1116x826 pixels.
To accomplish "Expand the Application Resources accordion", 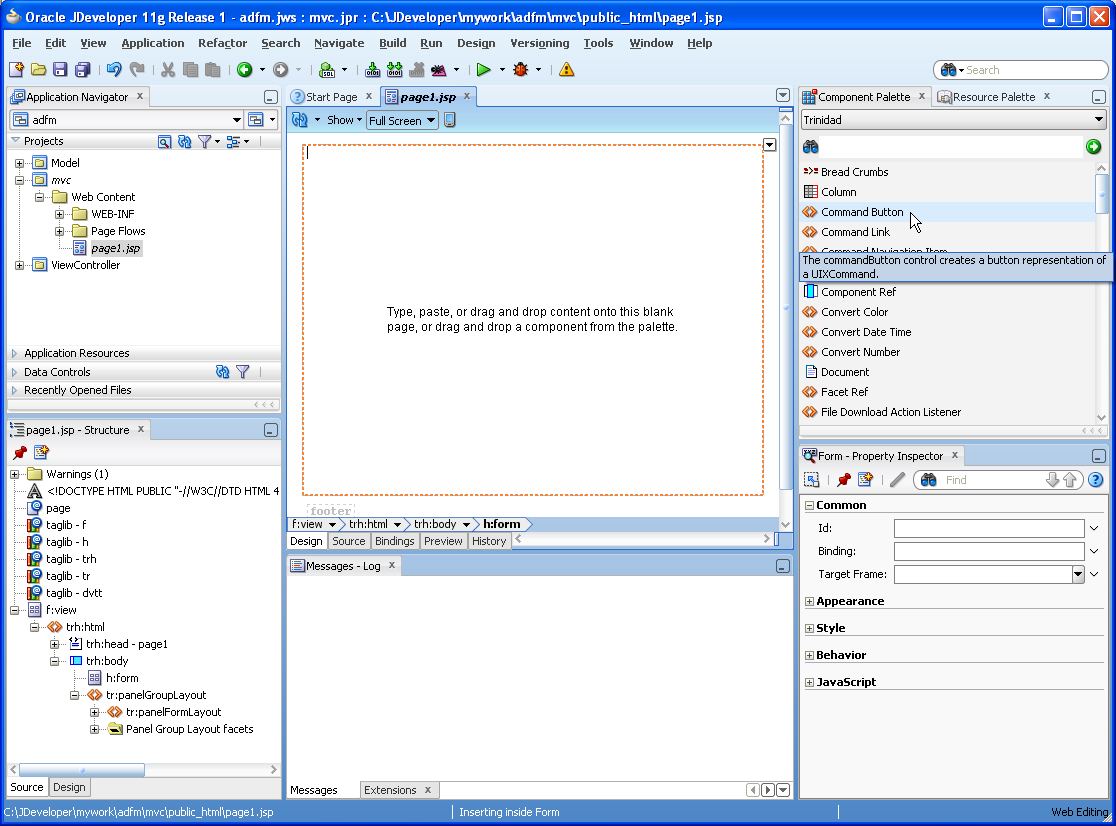I will pos(14,353).
